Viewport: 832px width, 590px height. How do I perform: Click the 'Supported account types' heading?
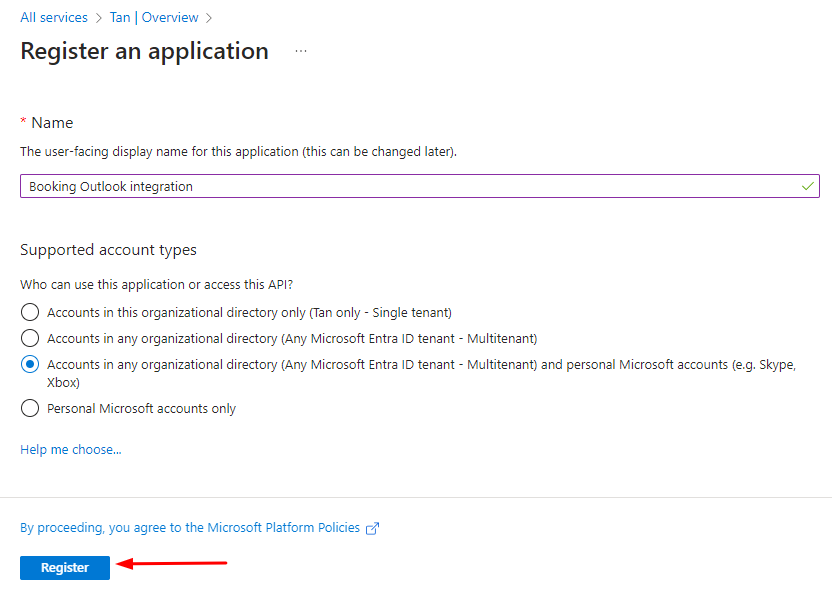(x=108, y=250)
